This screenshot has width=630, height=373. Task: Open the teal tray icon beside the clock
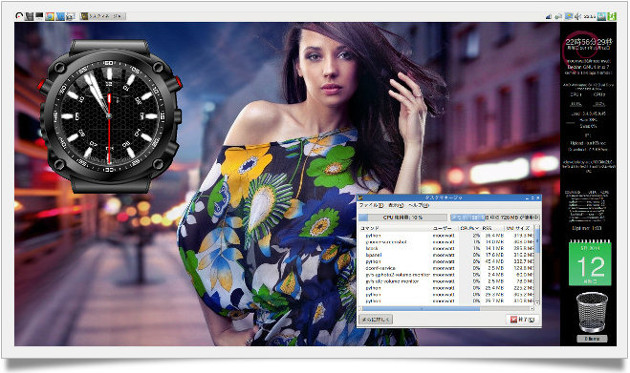click(x=601, y=16)
